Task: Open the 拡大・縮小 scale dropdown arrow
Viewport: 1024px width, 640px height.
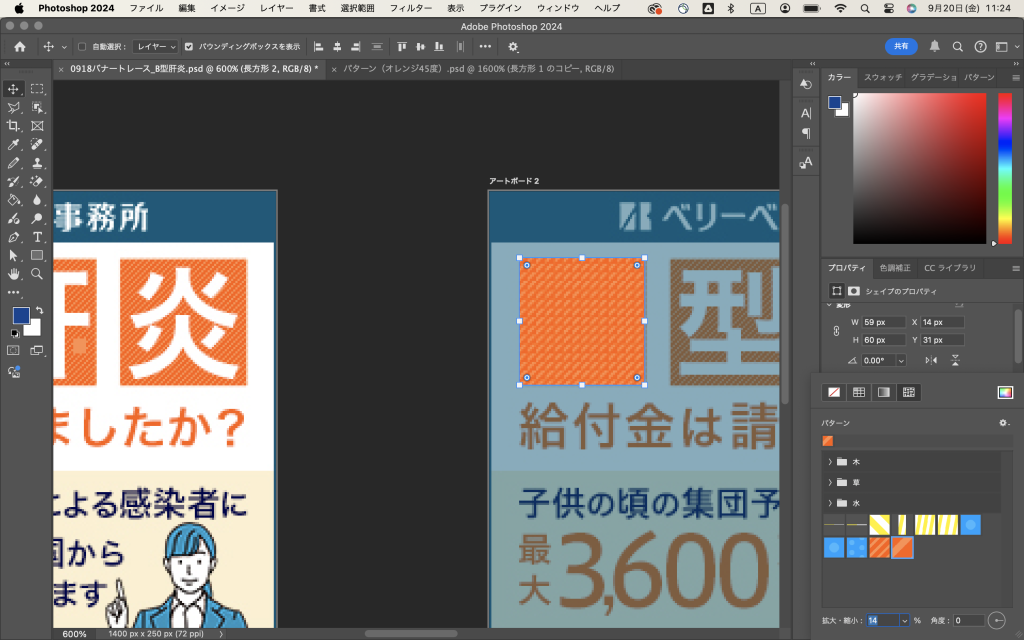Action: click(x=904, y=621)
